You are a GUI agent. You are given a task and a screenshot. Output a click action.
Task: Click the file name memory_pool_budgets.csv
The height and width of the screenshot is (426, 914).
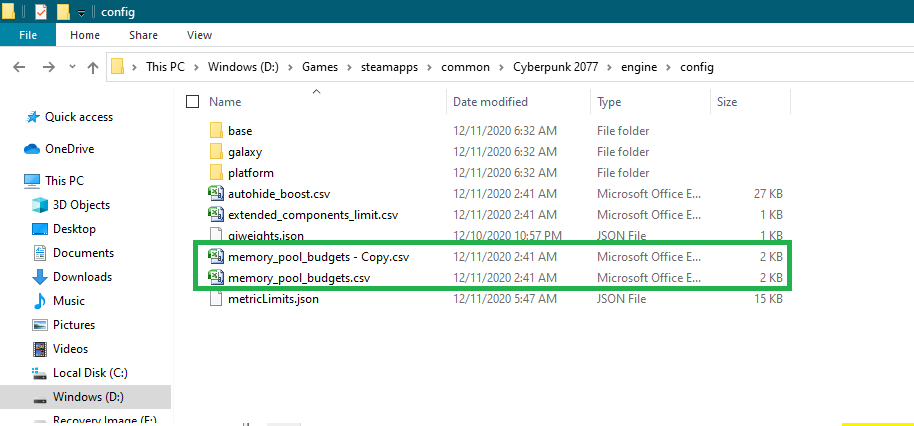coord(299,278)
